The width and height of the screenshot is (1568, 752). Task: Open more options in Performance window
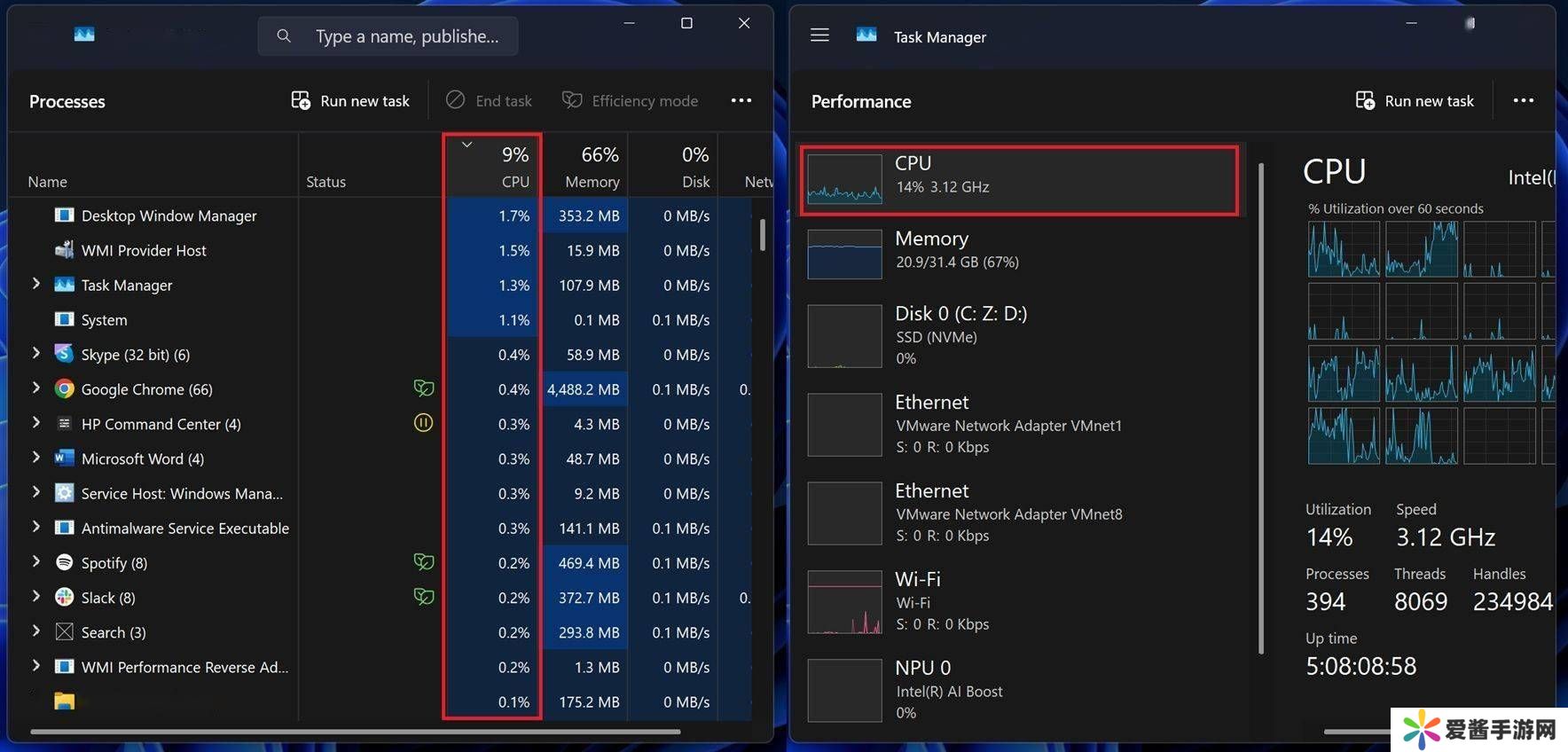point(1523,101)
